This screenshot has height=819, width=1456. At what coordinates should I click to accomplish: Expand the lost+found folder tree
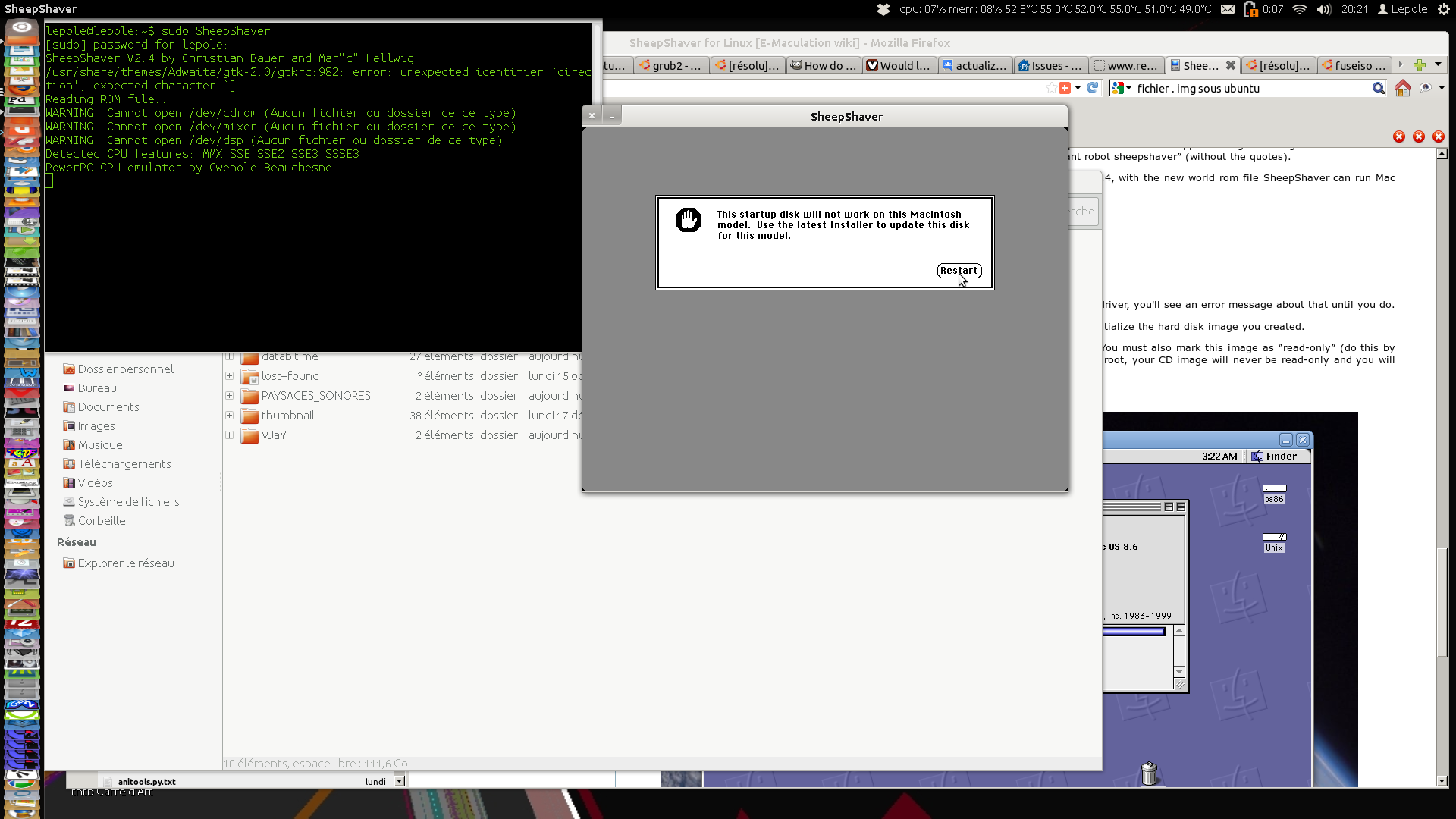229,376
